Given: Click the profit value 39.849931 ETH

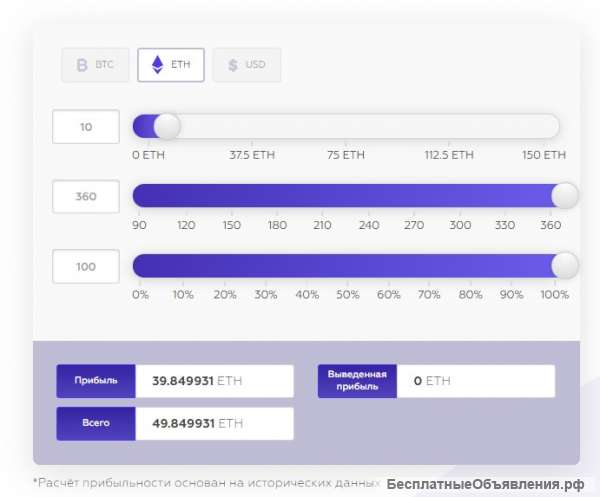Looking at the screenshot, I should (x=214, y=381).
